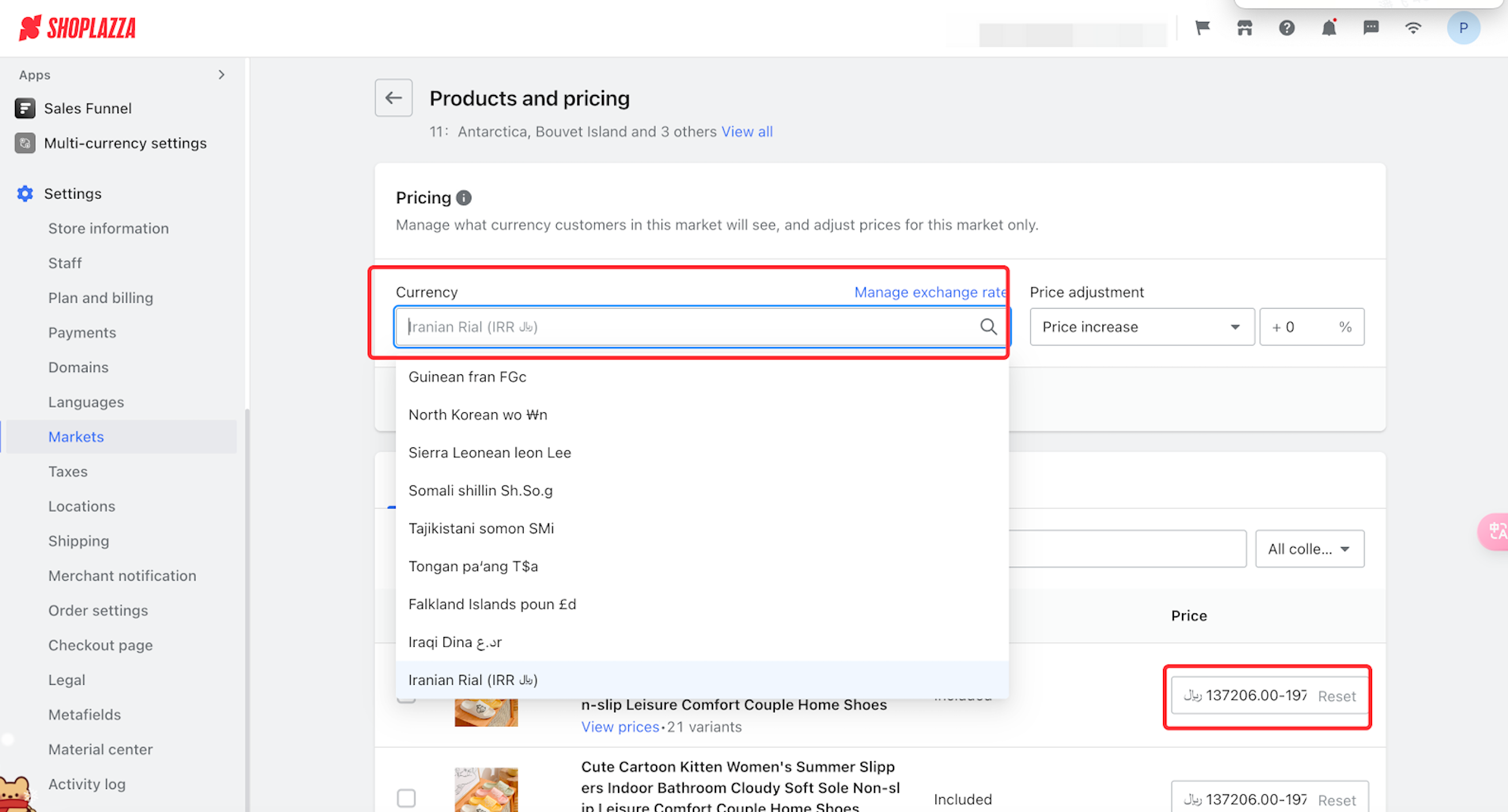Screen dimensions: 1508x812
Task: Reset price for Cute Cartoon Kitten slippers
Action: tap(1336, 800)
